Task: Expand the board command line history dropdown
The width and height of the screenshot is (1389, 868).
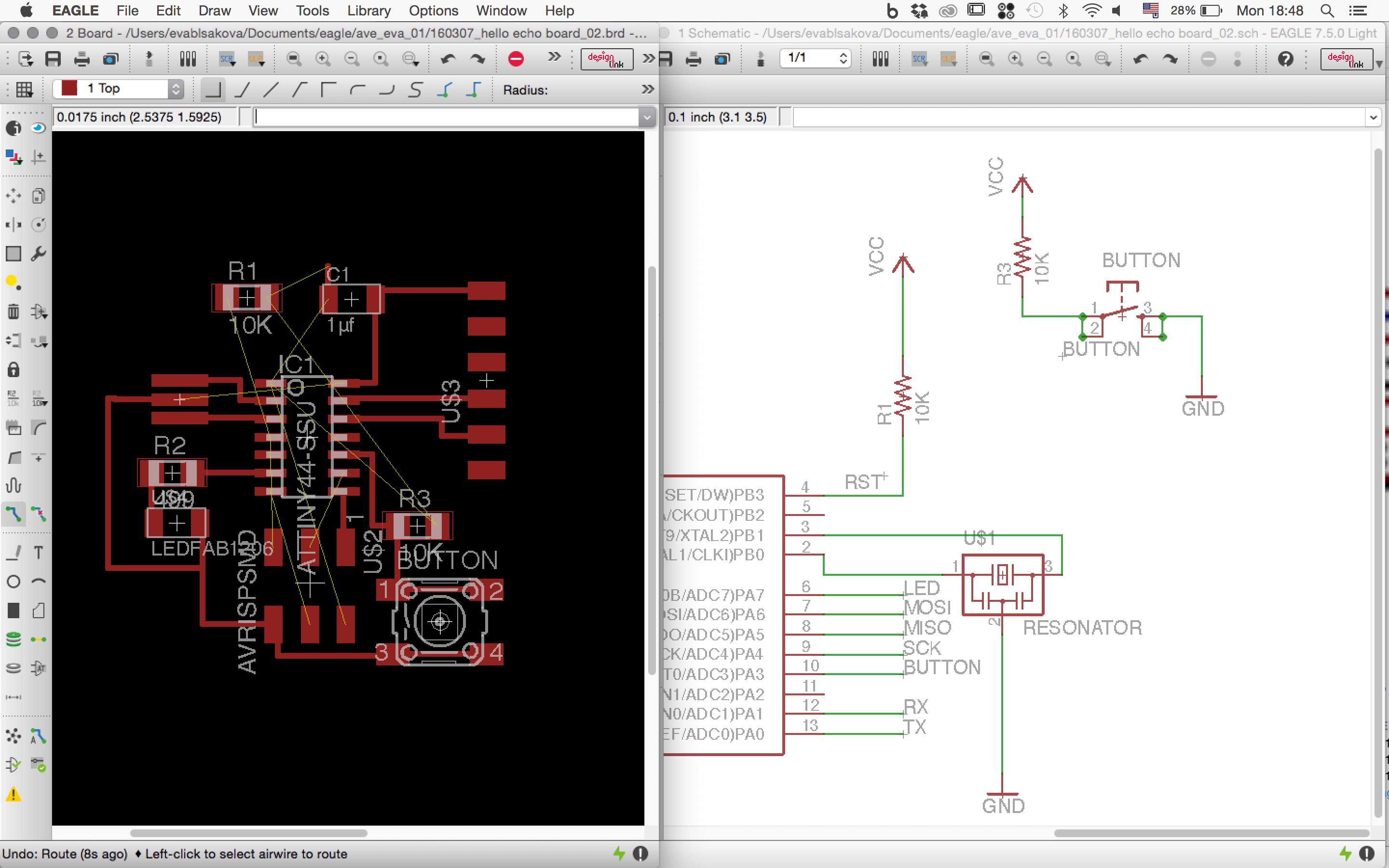Action: pos(647,117)
